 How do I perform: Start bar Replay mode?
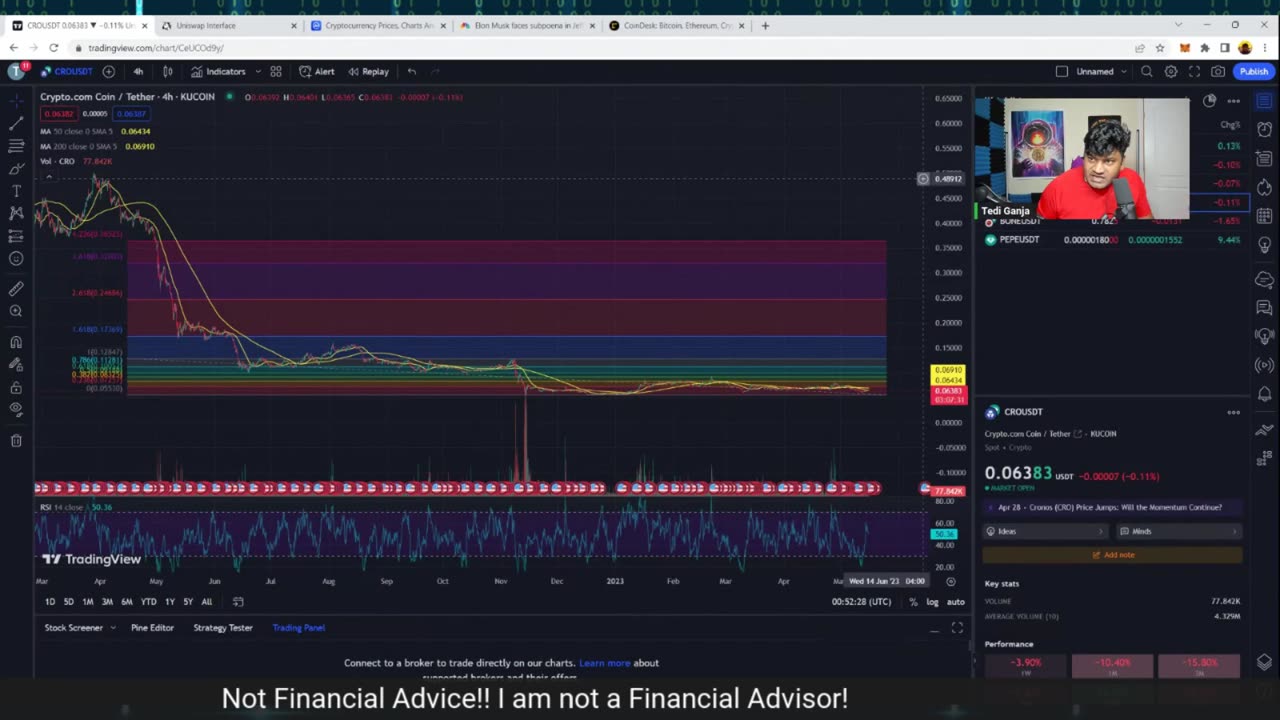[x=368, y=71]
